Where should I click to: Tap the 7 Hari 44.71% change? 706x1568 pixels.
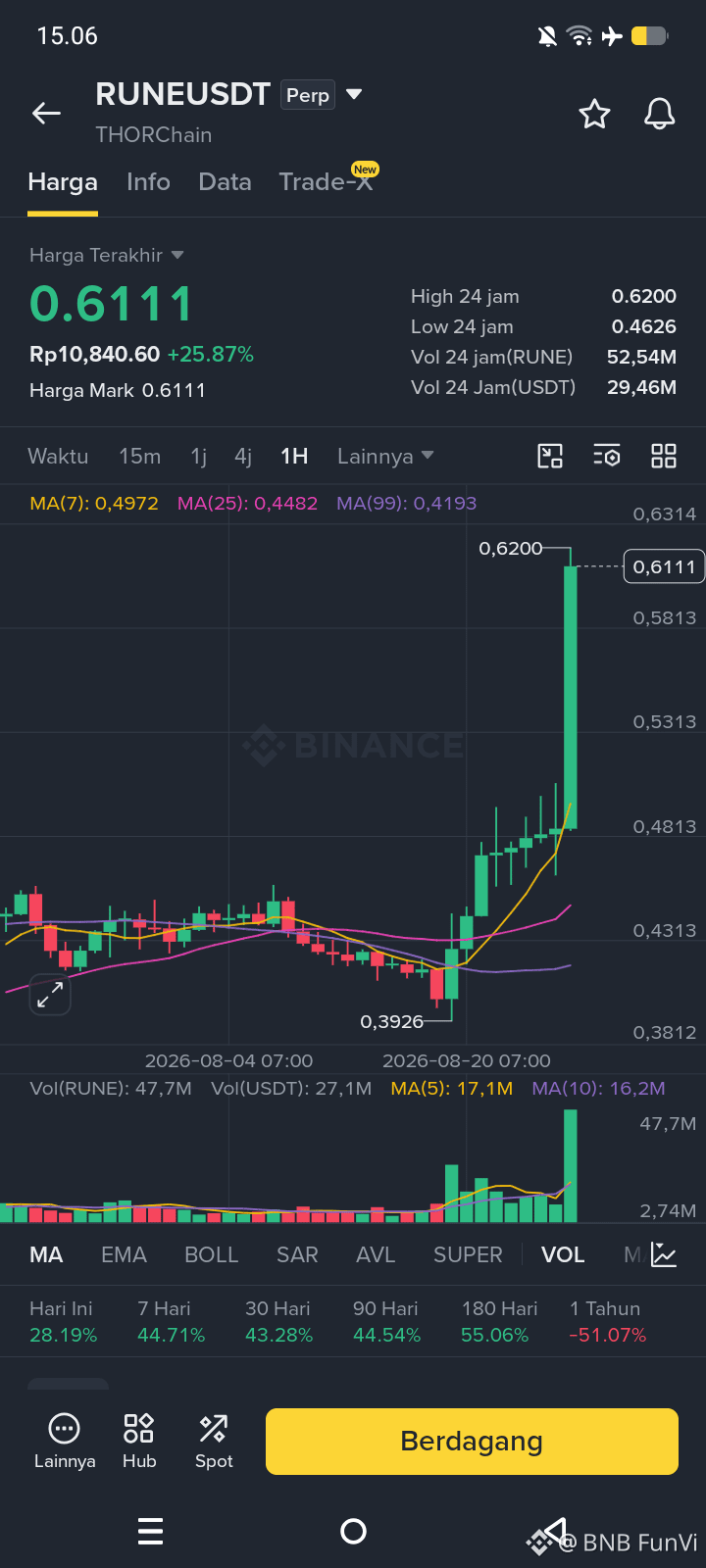coord(171,1322)
